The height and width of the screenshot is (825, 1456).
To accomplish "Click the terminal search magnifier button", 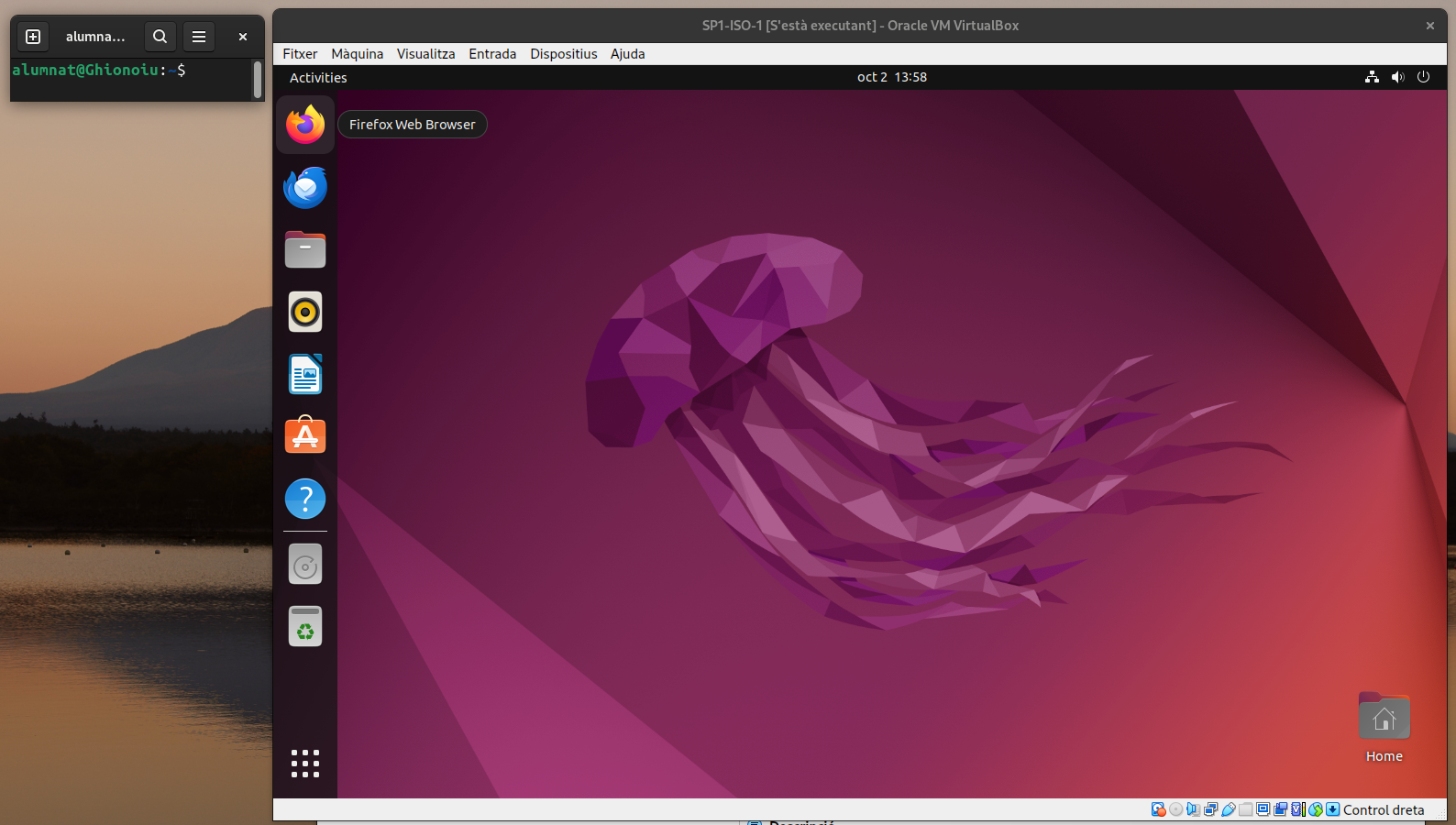I will (160, 37).
